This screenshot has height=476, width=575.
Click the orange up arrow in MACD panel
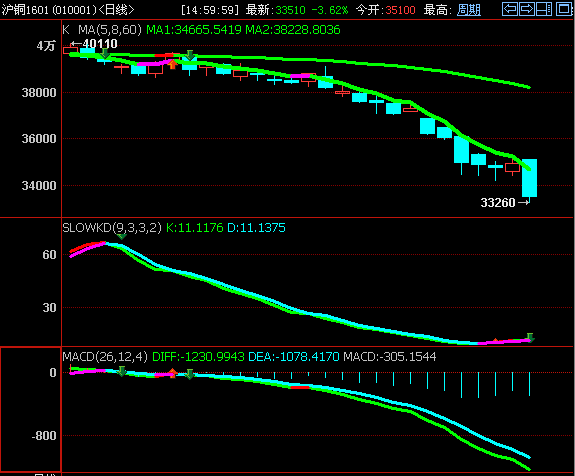172,373
